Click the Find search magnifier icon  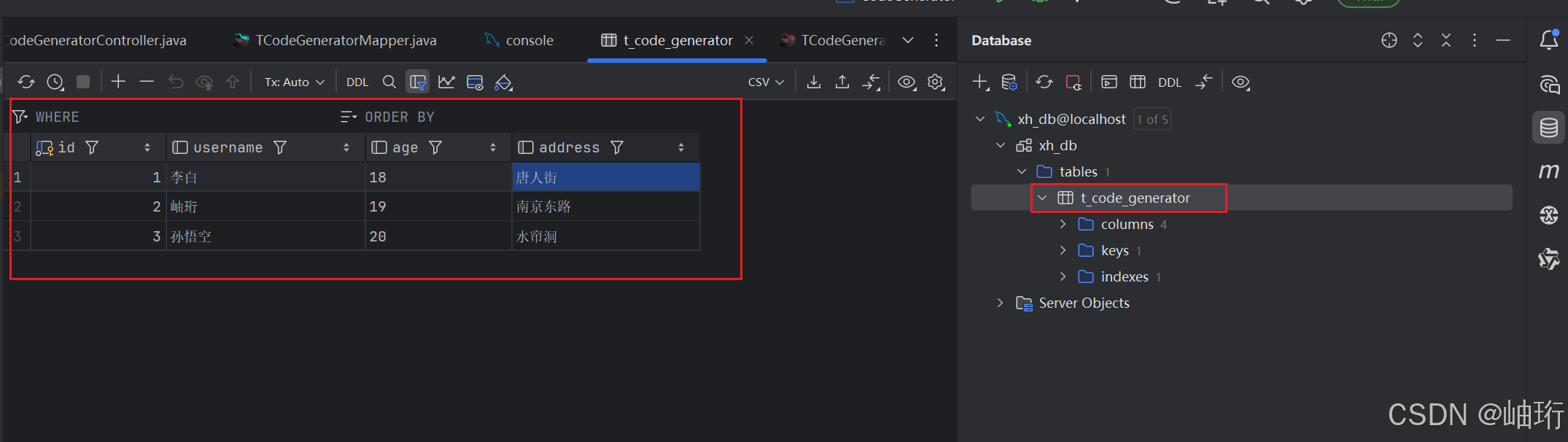coord(389,82)
